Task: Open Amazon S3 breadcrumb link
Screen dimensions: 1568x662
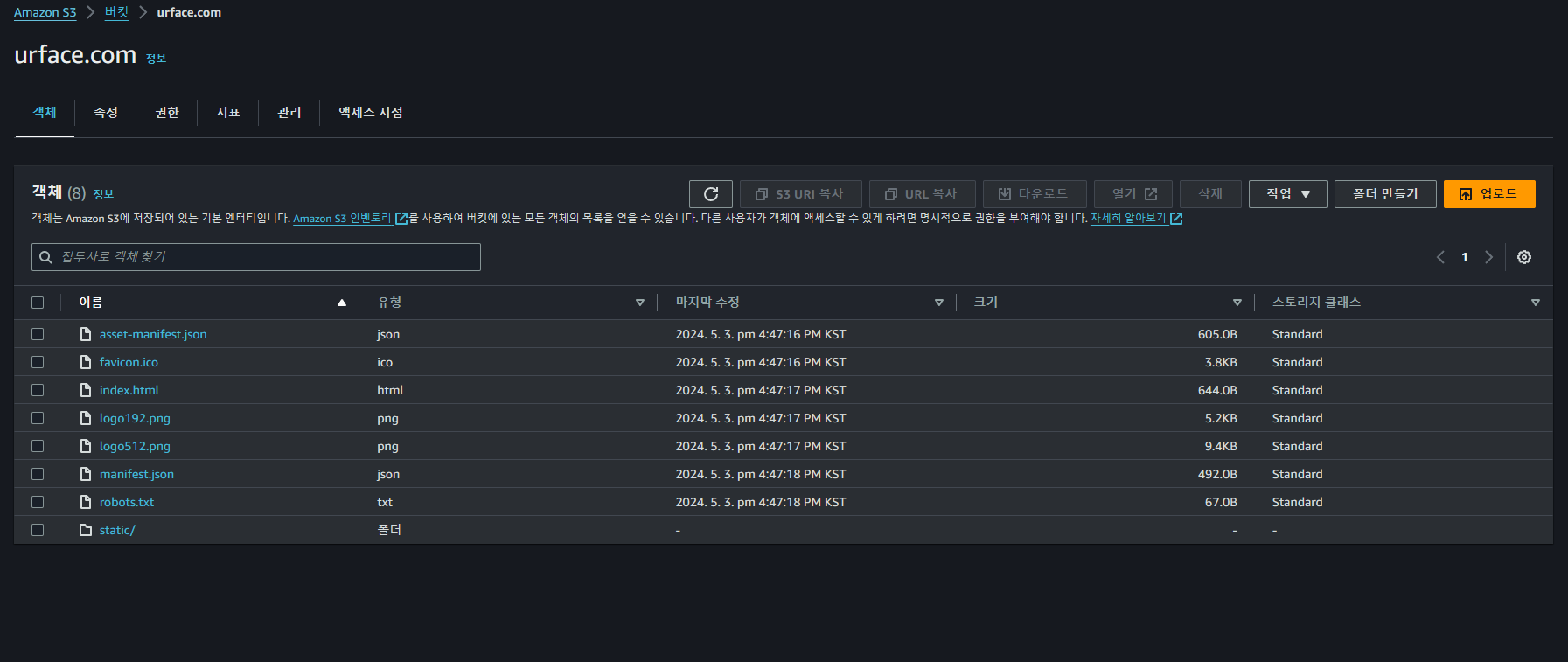Action: [x=45, y=12]
